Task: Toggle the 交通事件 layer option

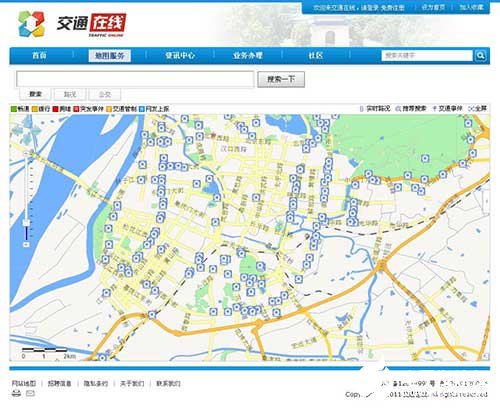Action: coord(447,108)
